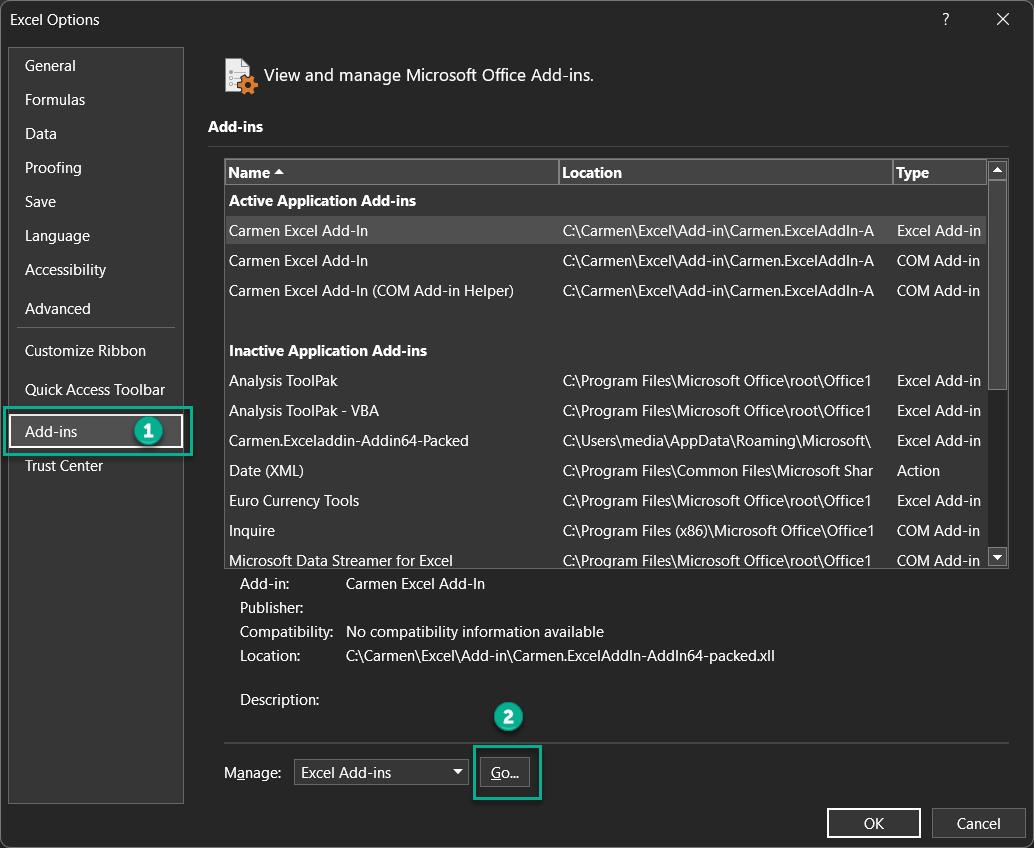Open the Manage dropdown list

[x=381, y=772]
